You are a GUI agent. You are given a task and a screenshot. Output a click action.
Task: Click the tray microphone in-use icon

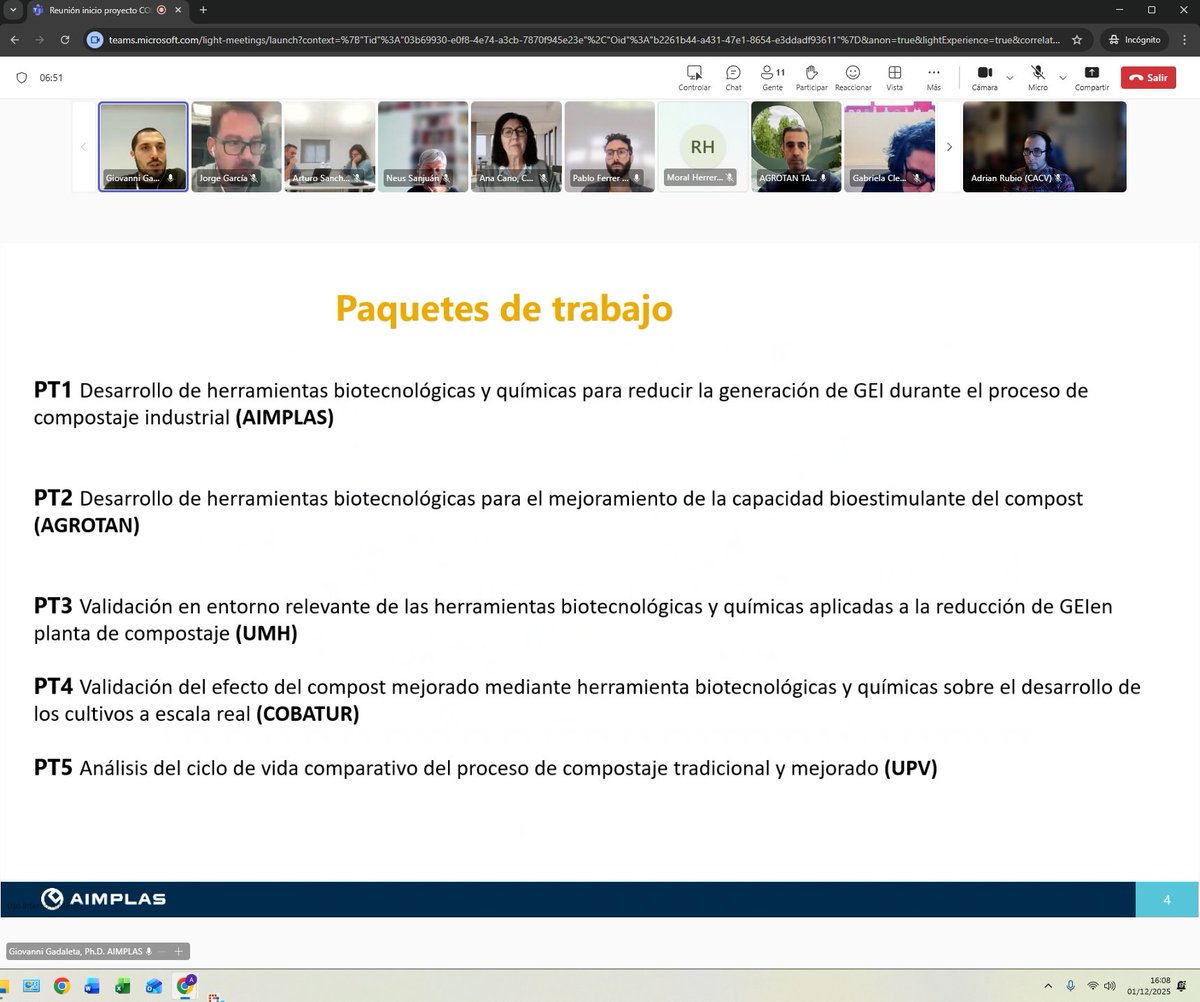pyautogui.click(x=1071, y=986)
